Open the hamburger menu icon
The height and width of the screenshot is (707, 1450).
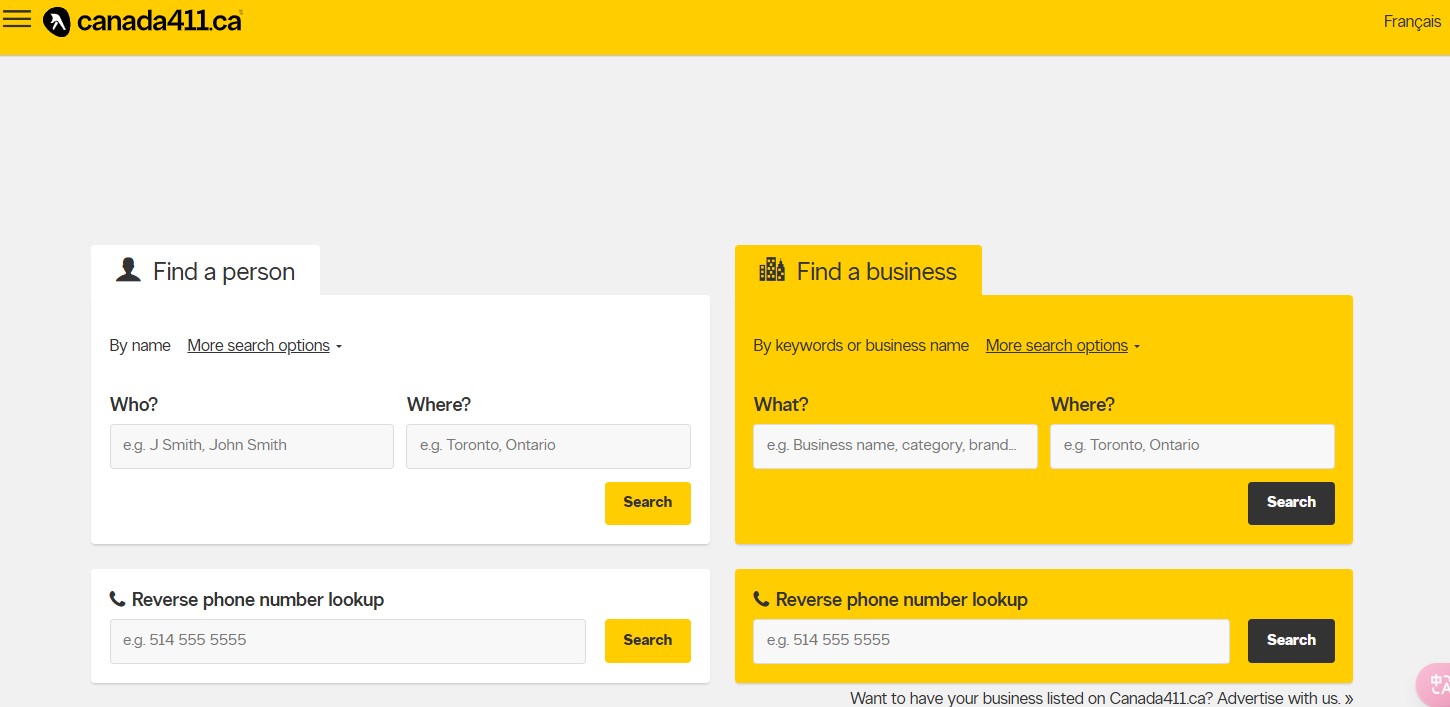coord(17,20)
